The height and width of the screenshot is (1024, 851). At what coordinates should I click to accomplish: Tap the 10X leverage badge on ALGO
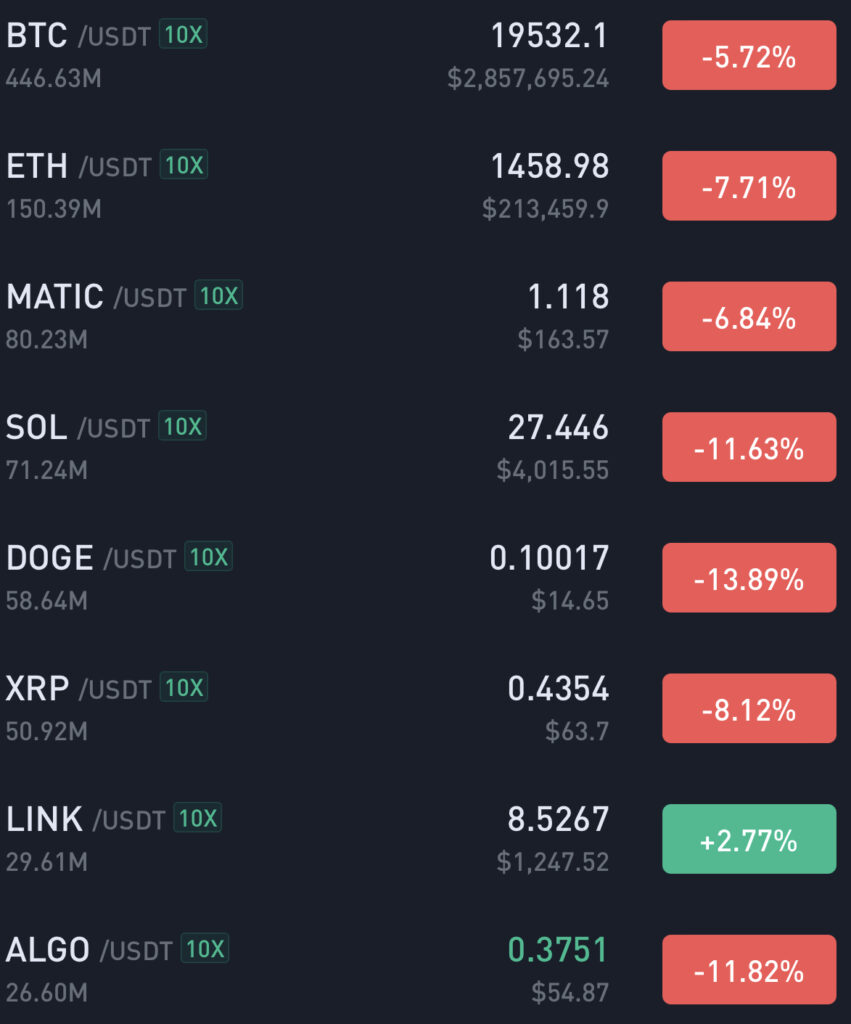tap(205, 949)
